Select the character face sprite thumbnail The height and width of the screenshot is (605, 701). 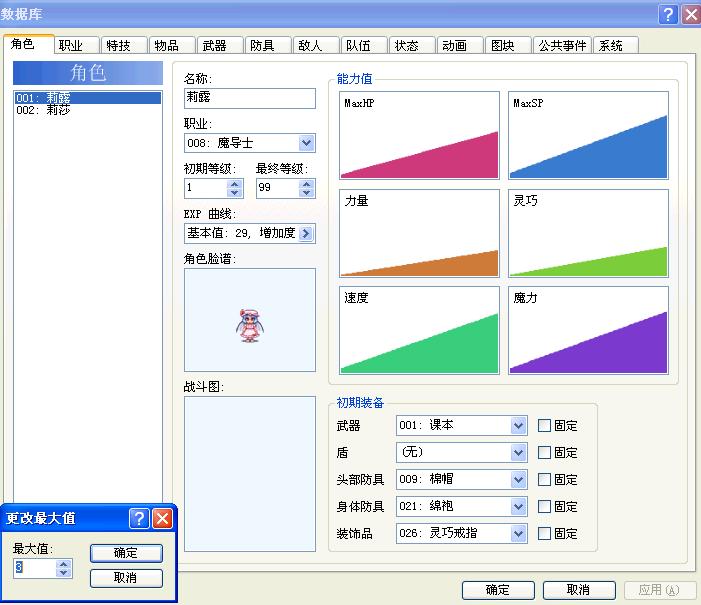point(249,320)
